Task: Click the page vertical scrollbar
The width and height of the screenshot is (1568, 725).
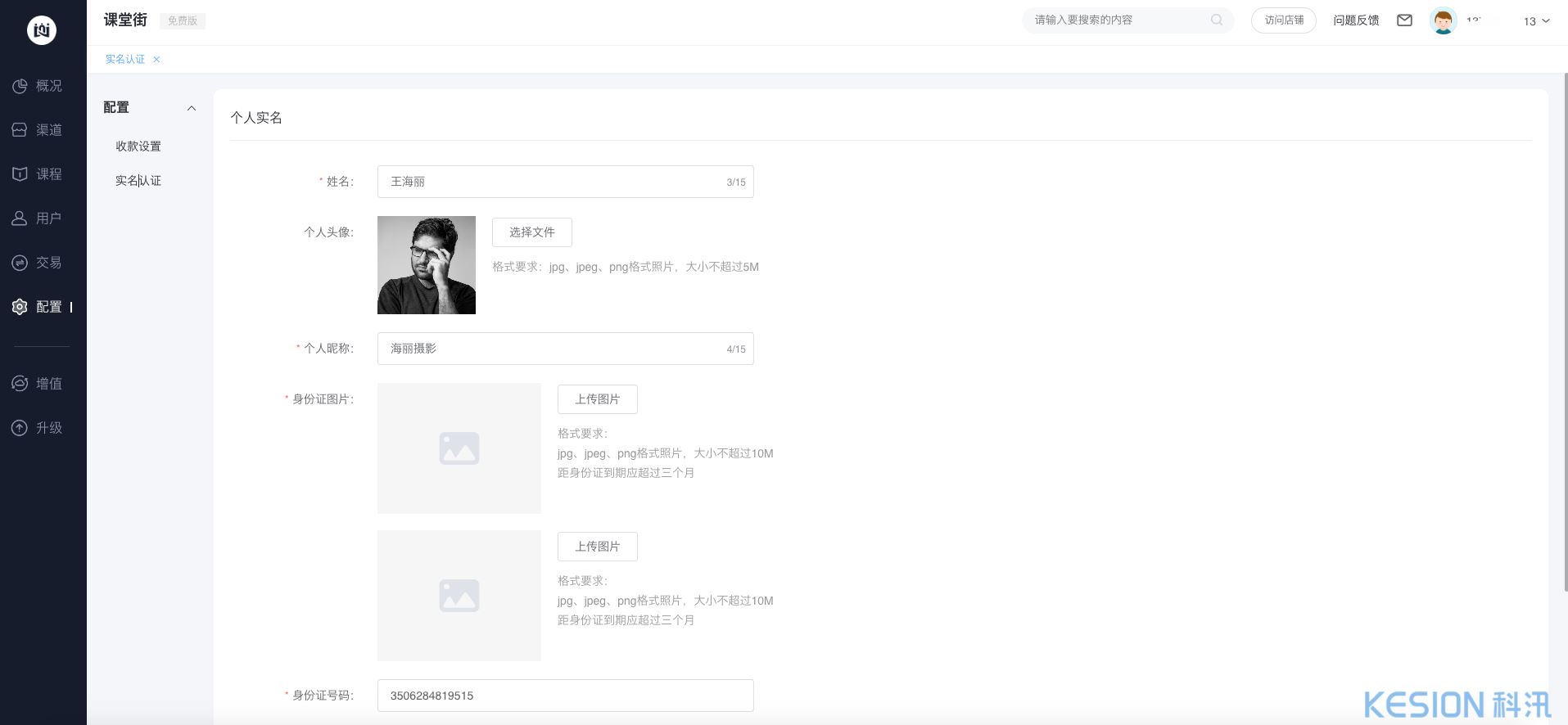Action: 1565,331
